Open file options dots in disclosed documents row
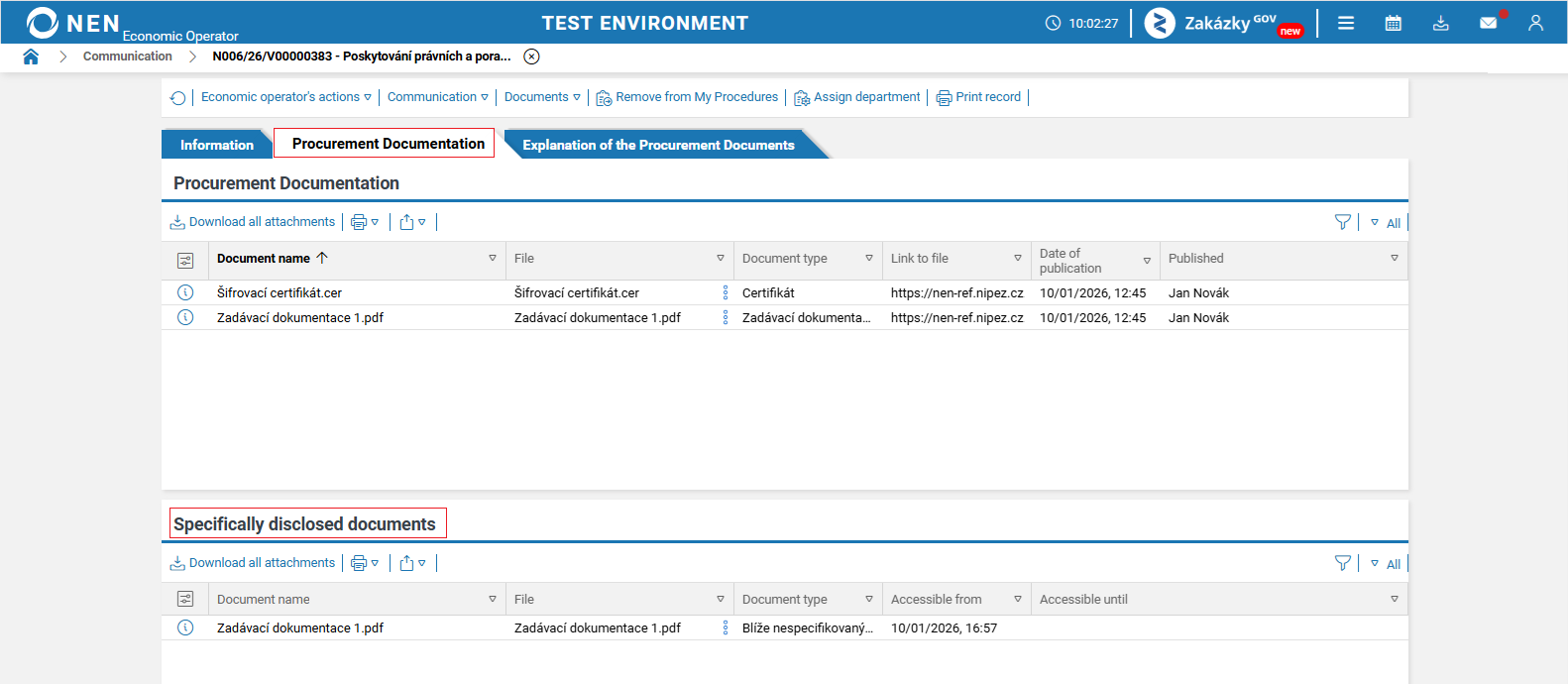Screen dimensions: 1568x684 [726, 627]
